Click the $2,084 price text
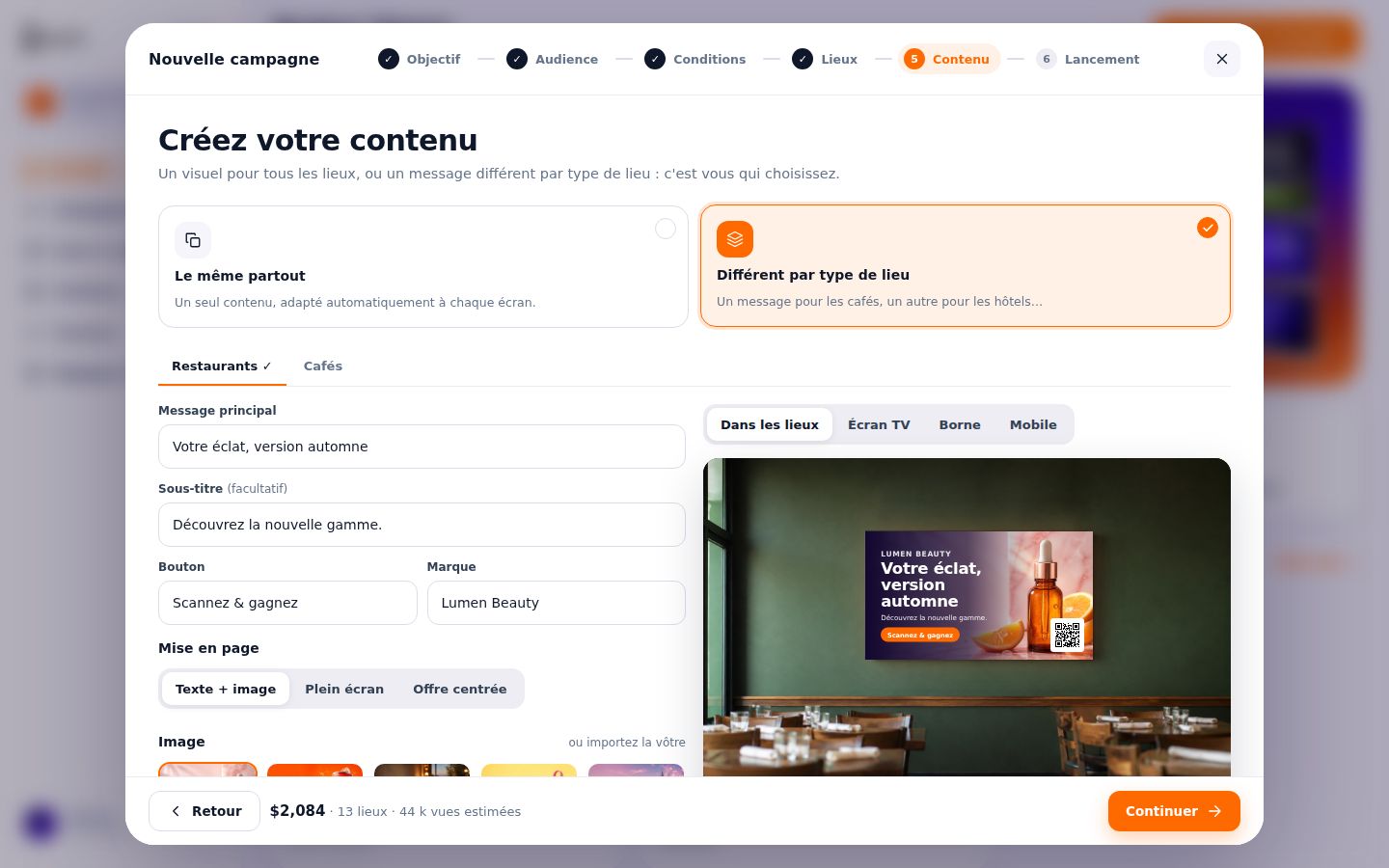 [297, 811]
